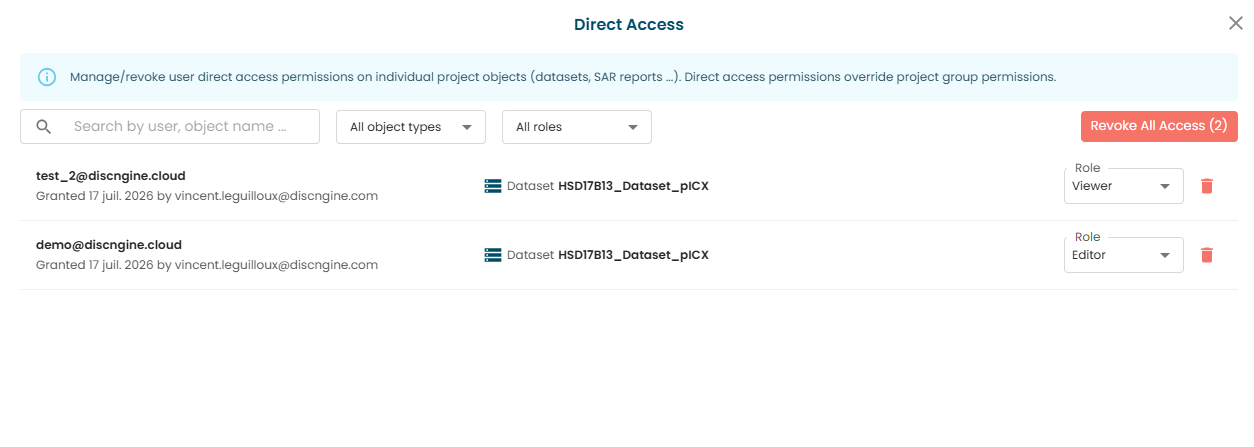Click granted date text under demo
Viewport: 1254px width, 447px height.
pyautogui.click(x=207, y=265)
